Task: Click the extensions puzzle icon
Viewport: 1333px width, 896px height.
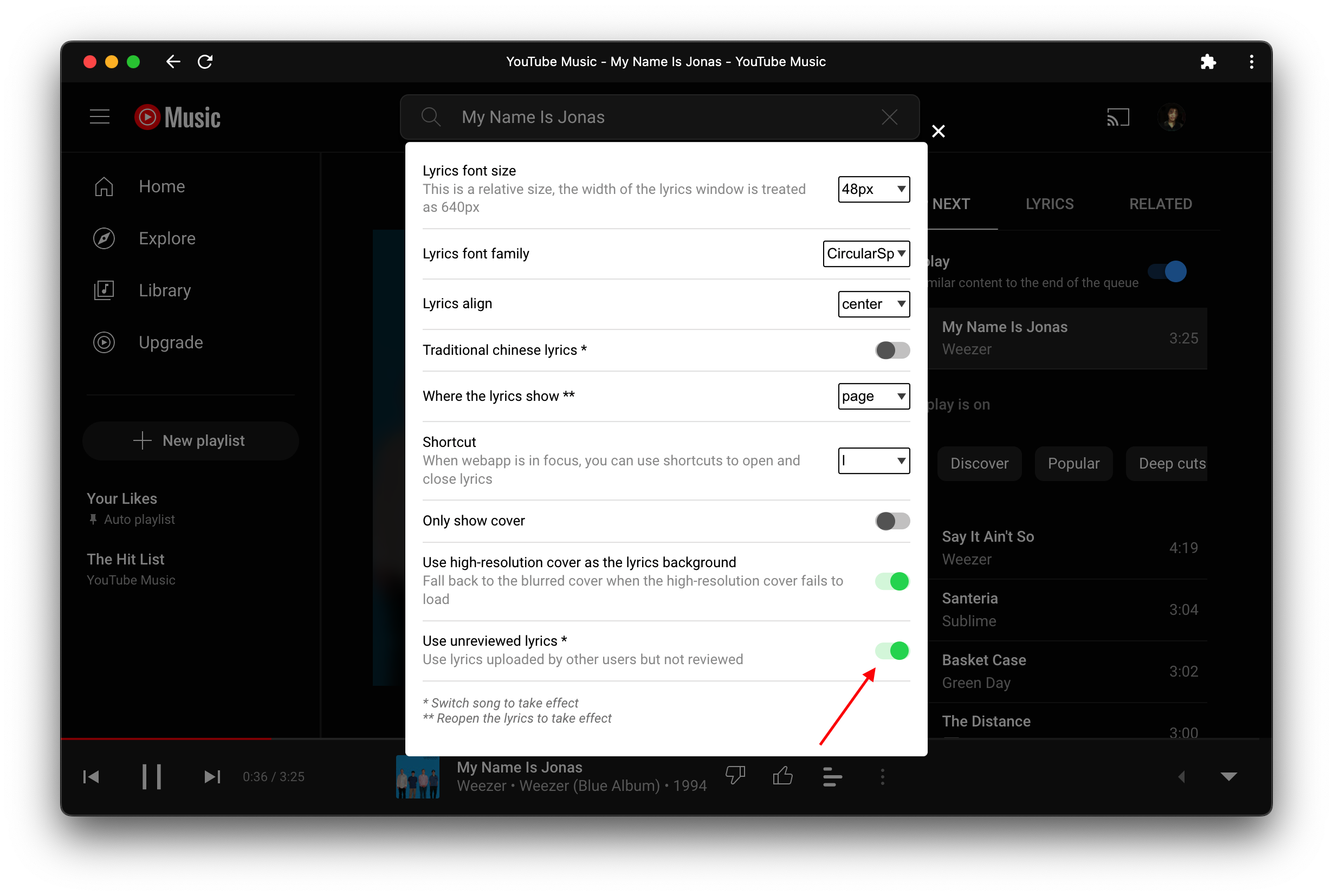Action: (1208, 62)
